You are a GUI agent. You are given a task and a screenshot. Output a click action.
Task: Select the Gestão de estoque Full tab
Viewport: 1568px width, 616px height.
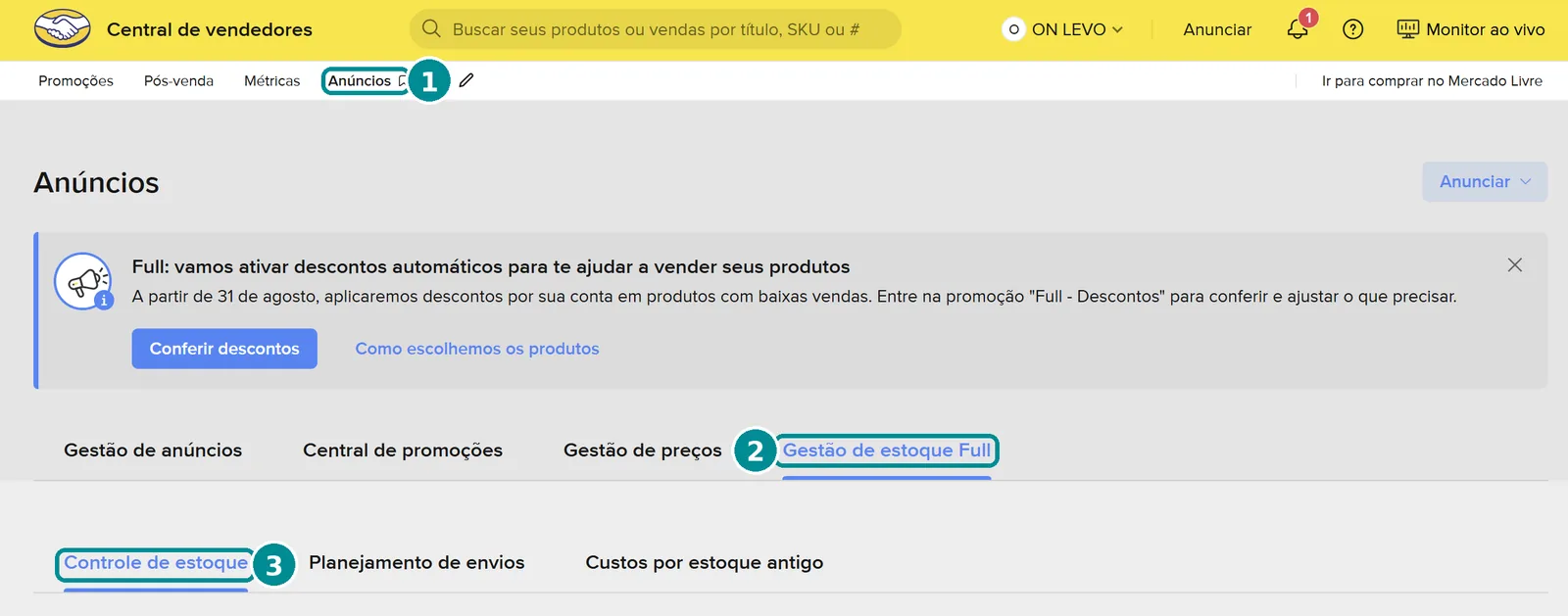point(887,450)
